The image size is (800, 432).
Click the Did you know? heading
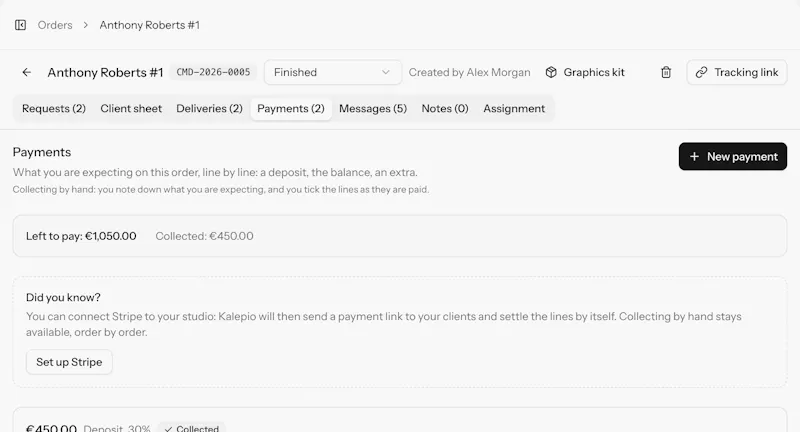(x=63, y=297)
